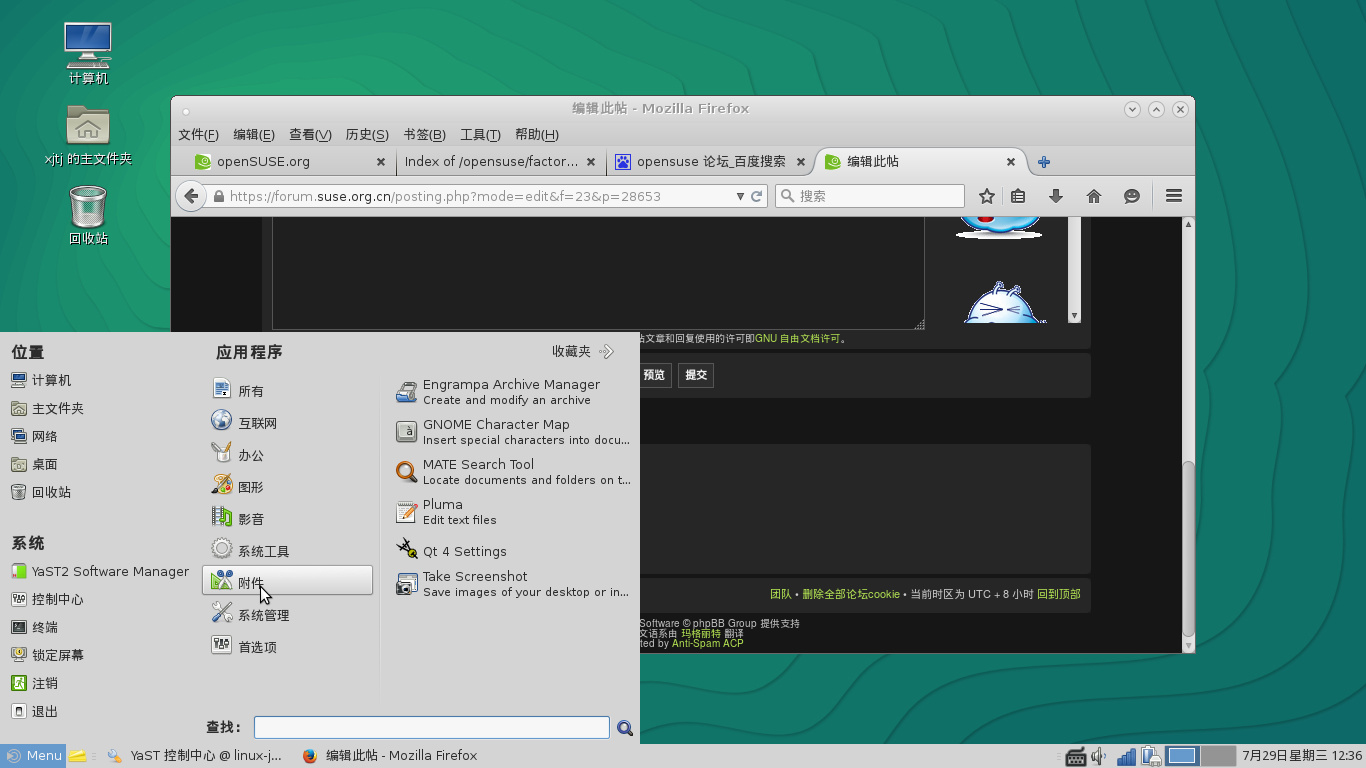Click the 提交 submit button
The width and height of the screenshot is (1366, 768).
[696, 375]
